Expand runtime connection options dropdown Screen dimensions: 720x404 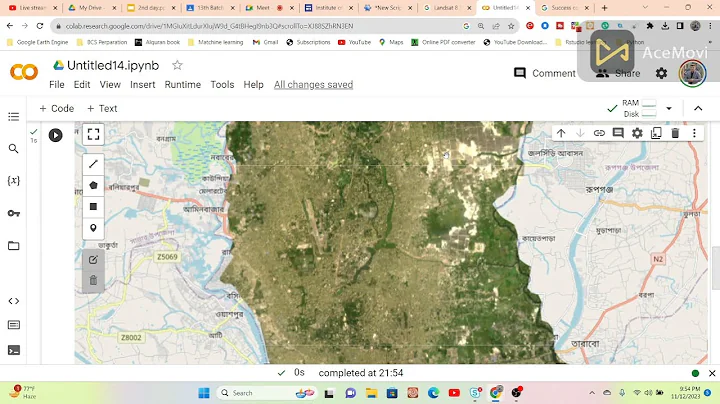click(x=669, y=108)
